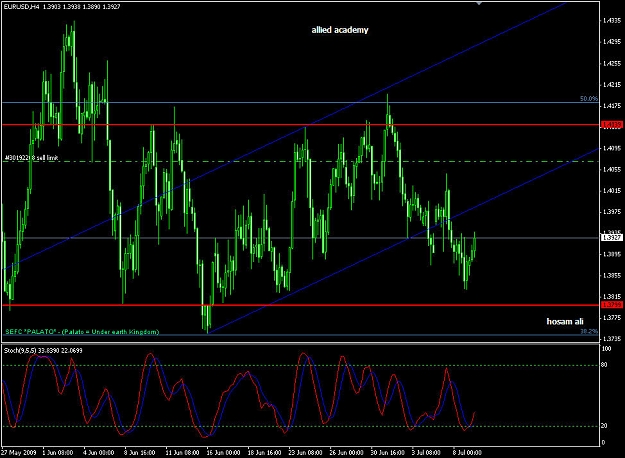The image size is (625, 458).
Task: Click the red 1.3799 price tag
Action: pyautogui.click(x=611, y=305)
